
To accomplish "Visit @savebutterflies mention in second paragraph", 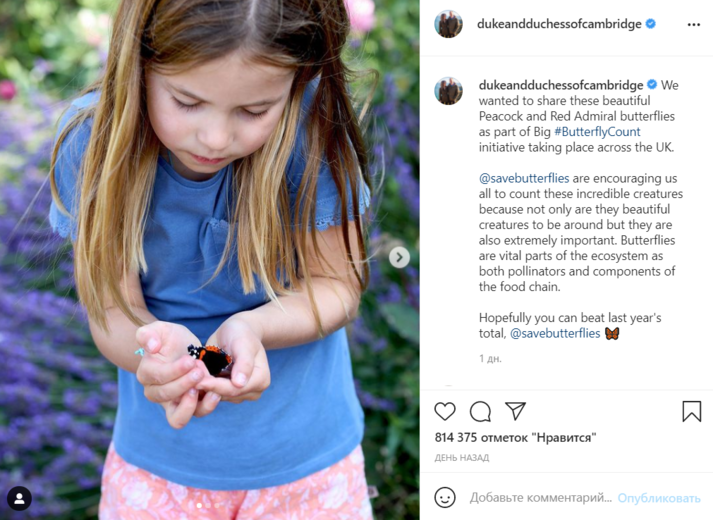I will coord(524,178).
